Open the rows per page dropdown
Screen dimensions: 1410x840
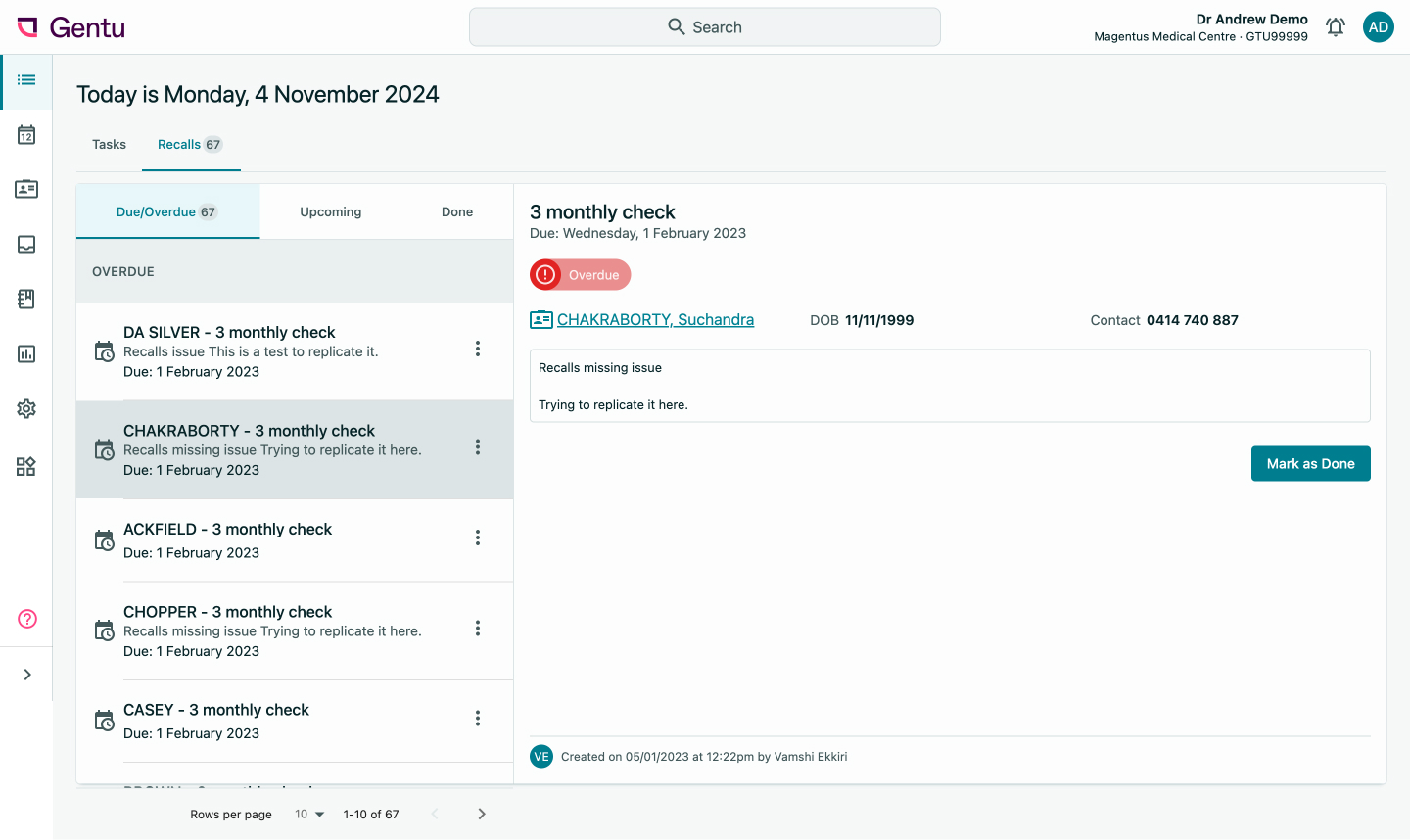click(x=309, y=815)
